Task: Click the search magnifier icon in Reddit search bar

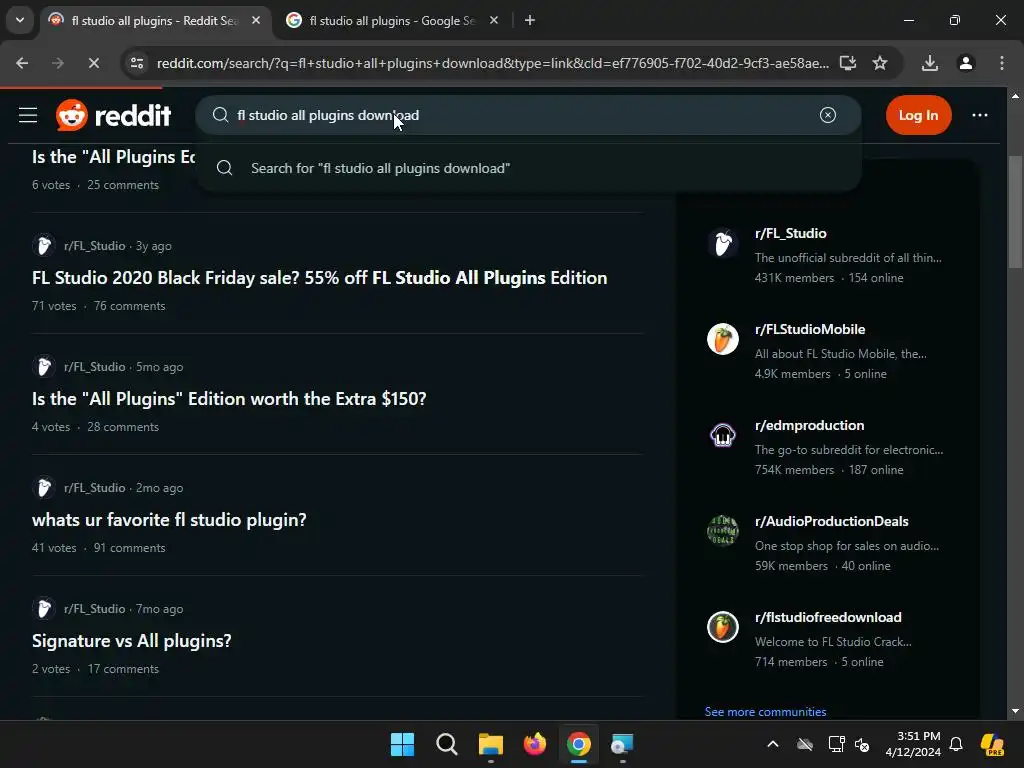Action: [221, 115]
